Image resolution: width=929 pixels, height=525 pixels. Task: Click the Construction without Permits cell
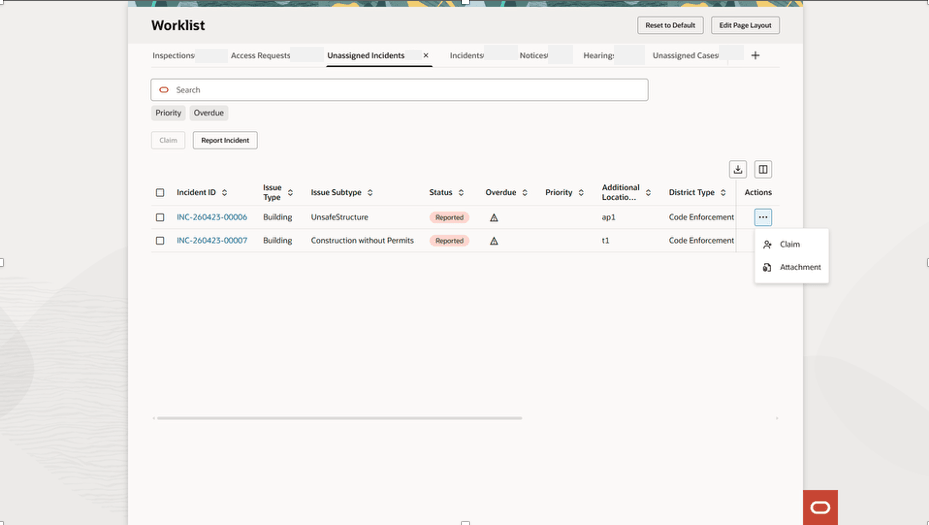pyautogui.click(x=362, y=241)
